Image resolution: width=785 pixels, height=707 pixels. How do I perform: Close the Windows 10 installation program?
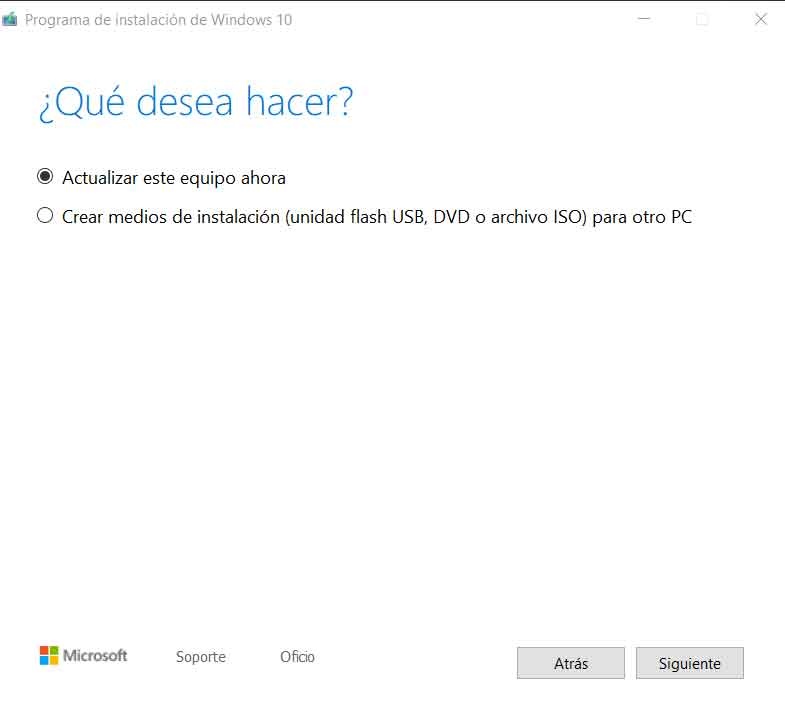[x=760, y=19]
